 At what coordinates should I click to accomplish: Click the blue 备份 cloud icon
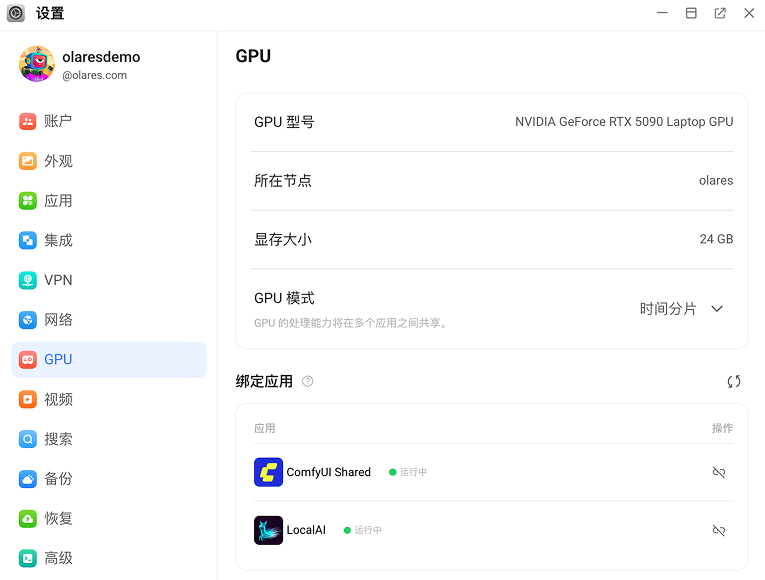[28, 479]
